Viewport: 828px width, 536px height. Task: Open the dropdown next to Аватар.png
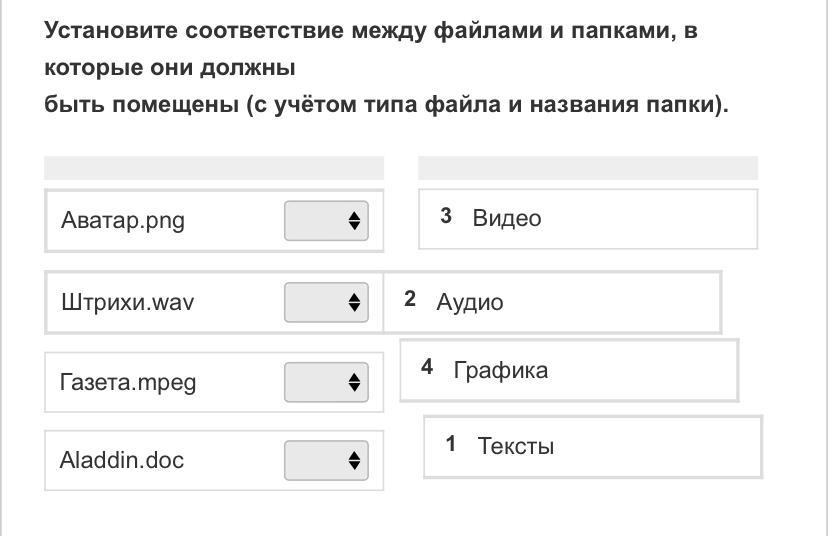click(x=326, y=221)
